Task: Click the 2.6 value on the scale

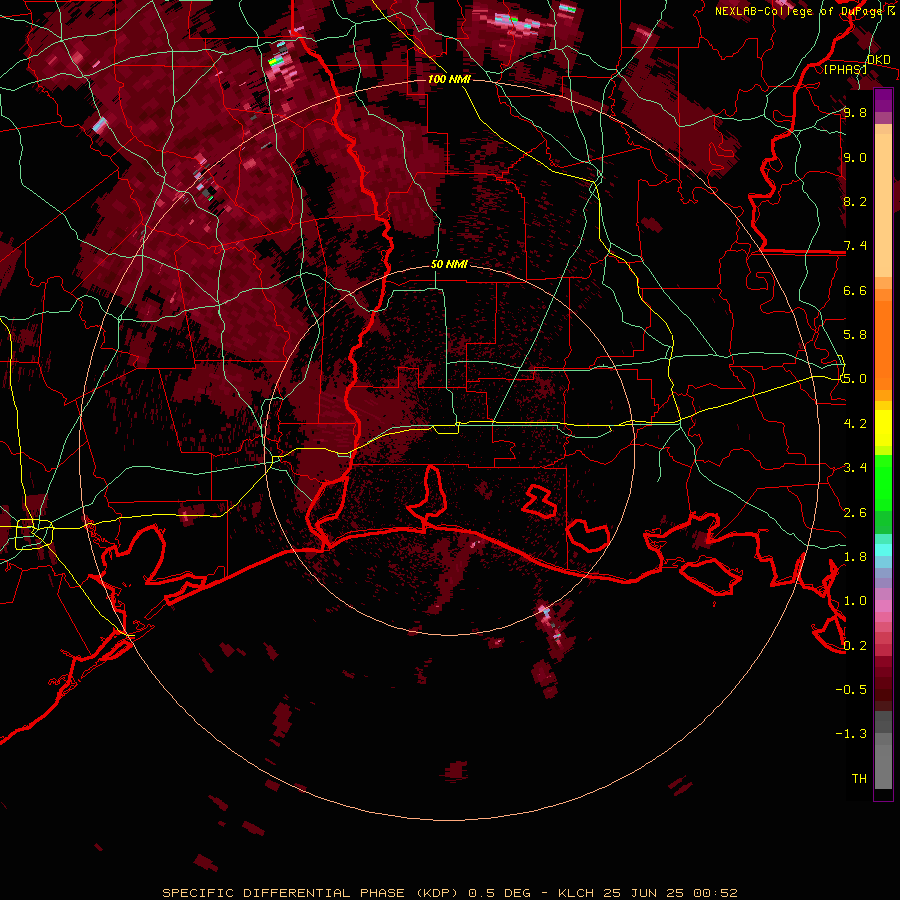Action: pos(855,513)
